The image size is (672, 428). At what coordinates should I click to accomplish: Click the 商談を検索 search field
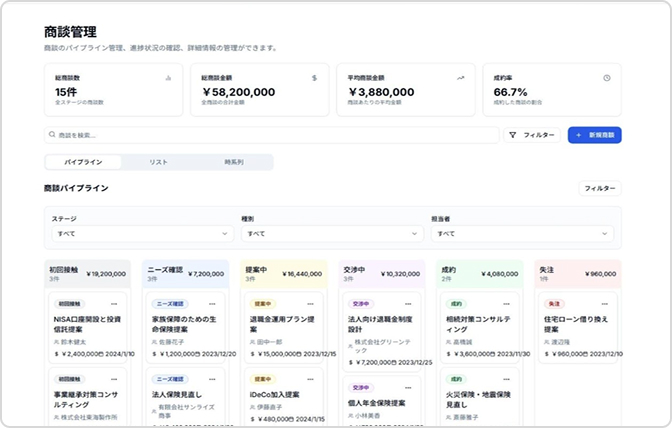click(272, 135)
